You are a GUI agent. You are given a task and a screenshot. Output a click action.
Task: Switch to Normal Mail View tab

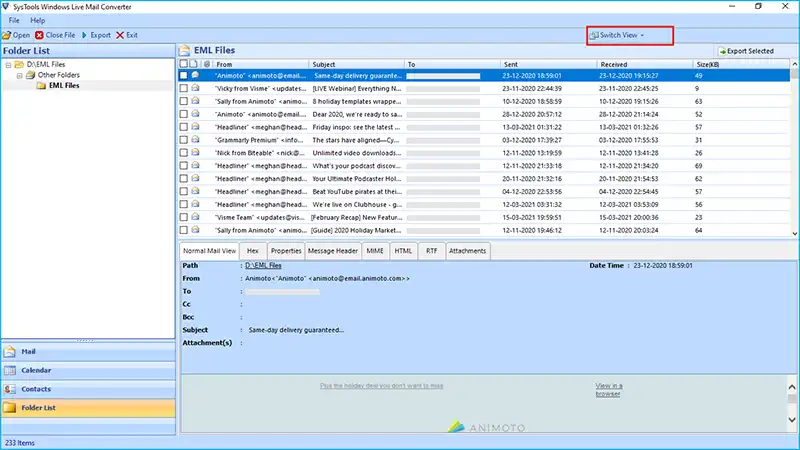210,251
